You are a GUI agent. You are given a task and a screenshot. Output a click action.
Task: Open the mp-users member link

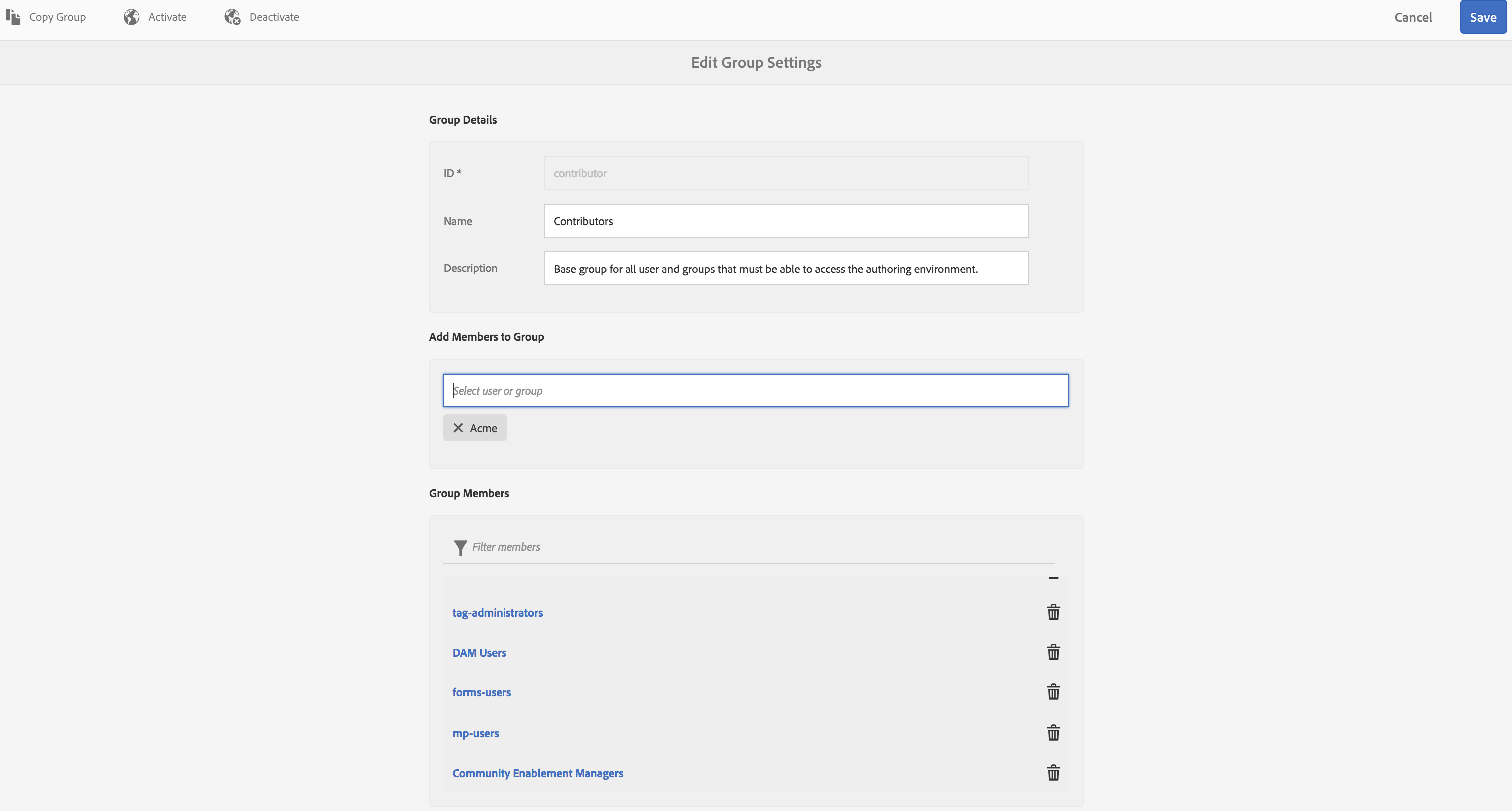pyautogui.click(x=475, y=733)
